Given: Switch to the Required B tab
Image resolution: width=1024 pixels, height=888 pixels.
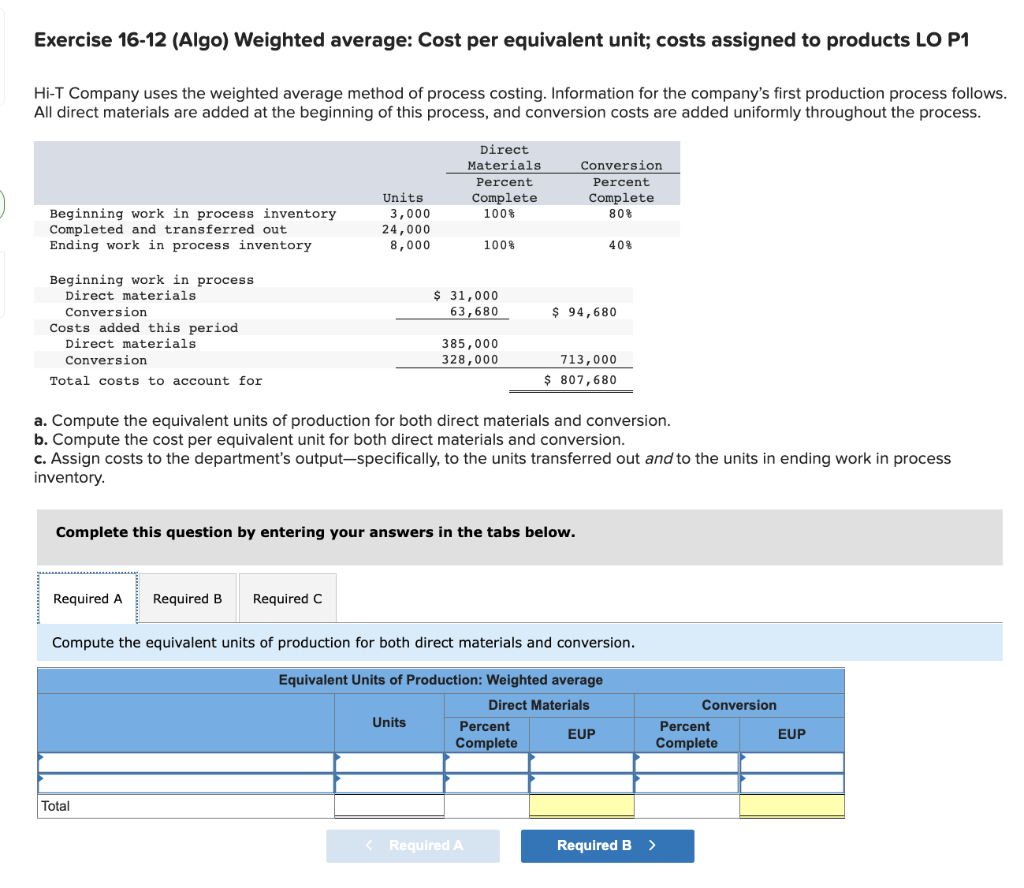Looking at the screenshot, I should pyautogui.click(x=187, y=598).
